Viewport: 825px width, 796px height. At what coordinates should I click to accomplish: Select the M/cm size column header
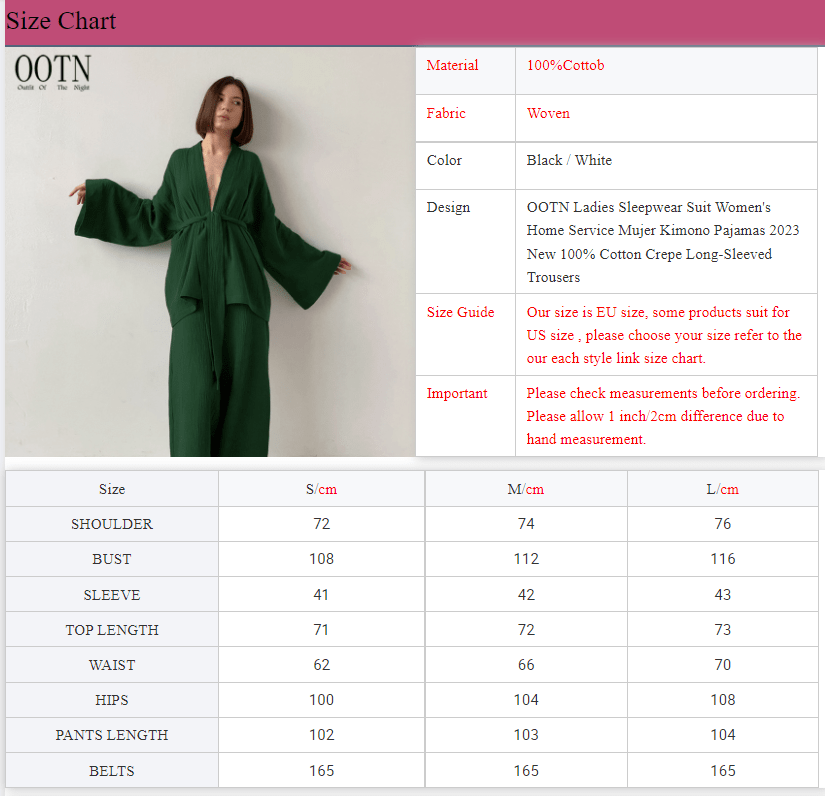pyautogui.click(x=525, y=488)
